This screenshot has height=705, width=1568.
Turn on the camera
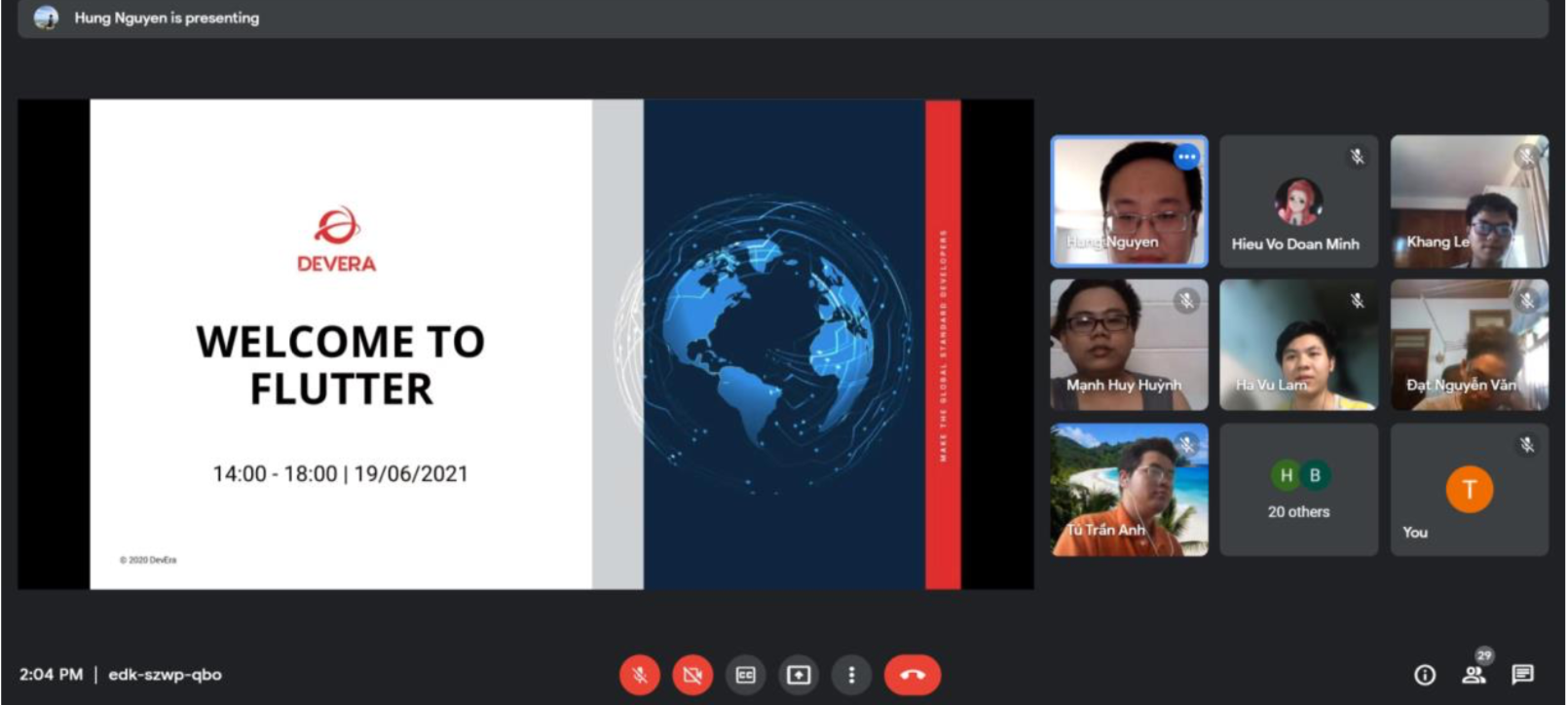pyautogui.click(x=692, y=675)
